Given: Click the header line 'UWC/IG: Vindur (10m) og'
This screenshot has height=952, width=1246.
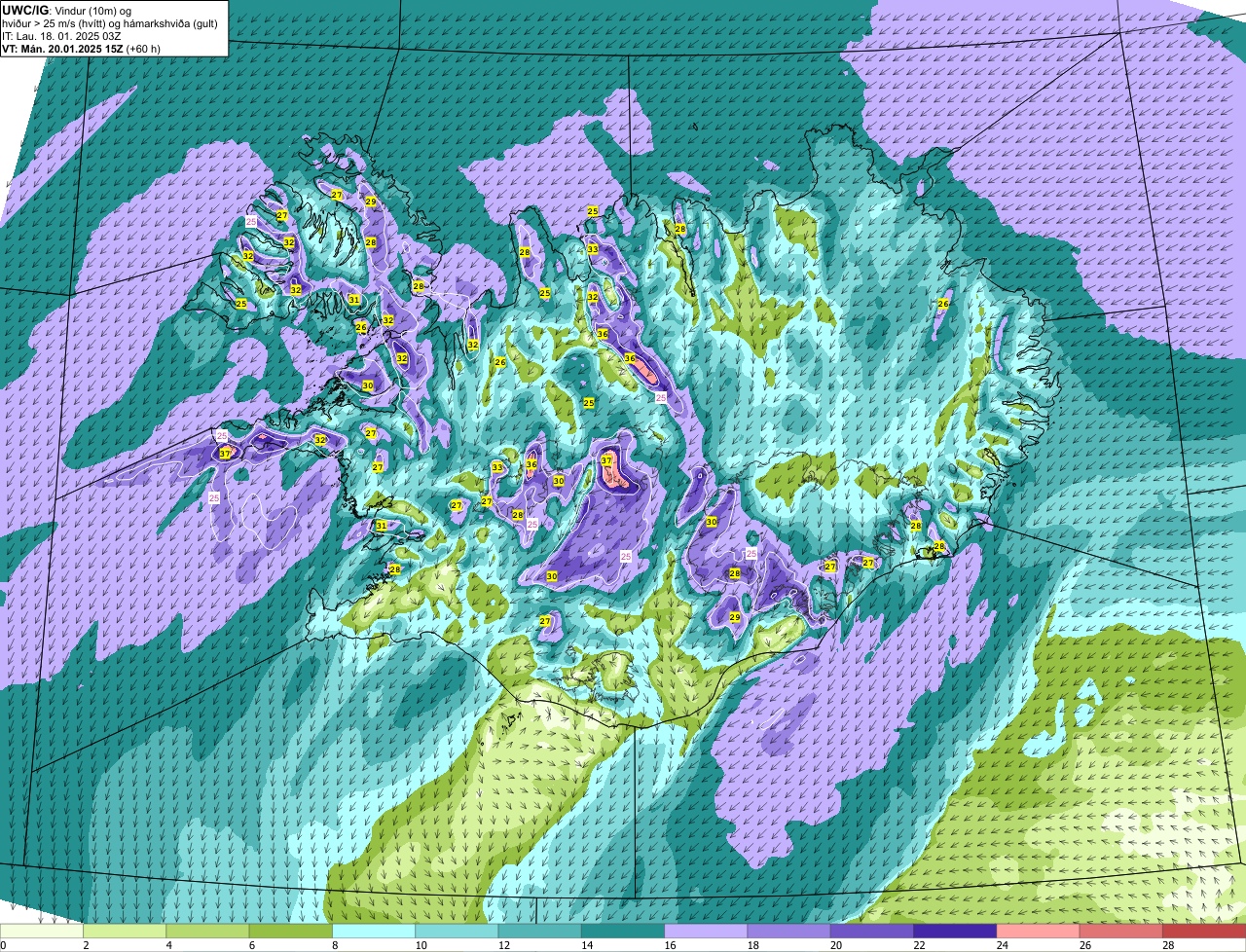Looking at the screenshot, I should (67, 11).
